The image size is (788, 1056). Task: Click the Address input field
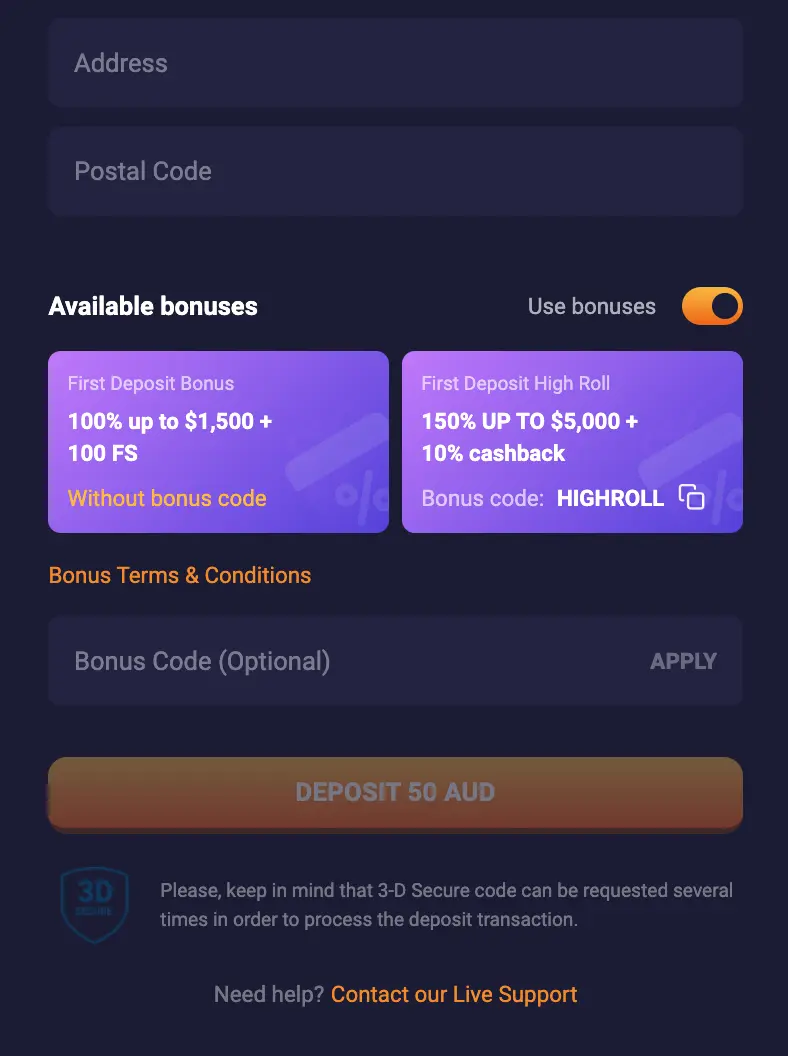click(x=394, y=62)
